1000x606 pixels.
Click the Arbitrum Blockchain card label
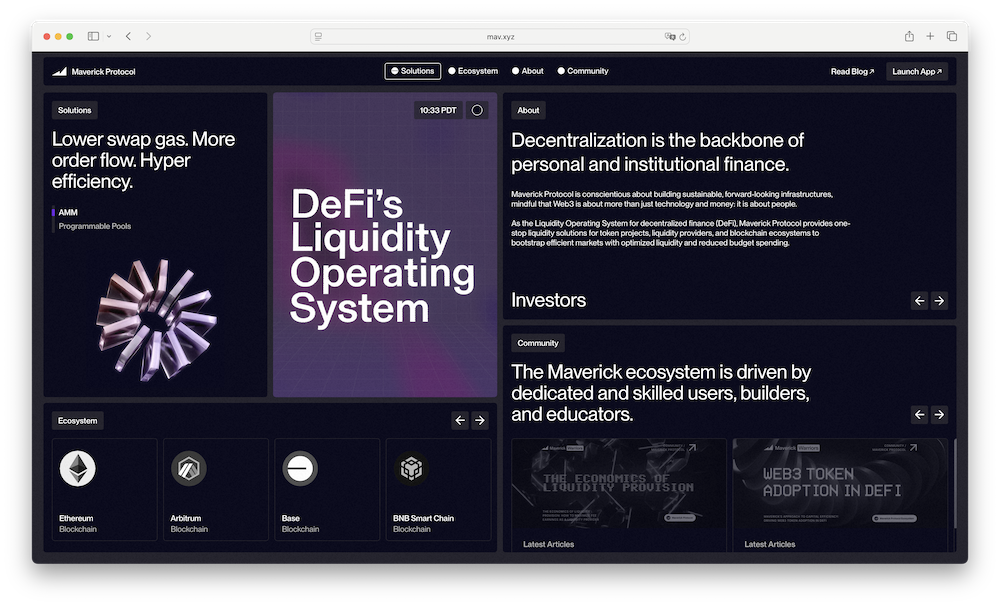(x=189, y=524)
